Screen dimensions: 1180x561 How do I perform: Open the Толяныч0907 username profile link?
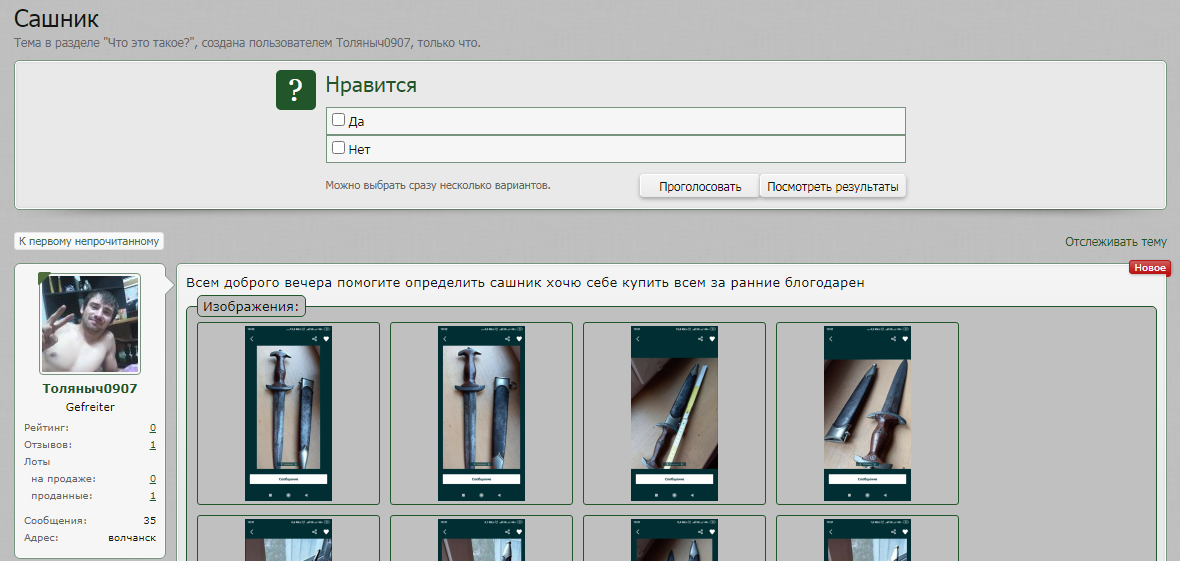[90, 389]
